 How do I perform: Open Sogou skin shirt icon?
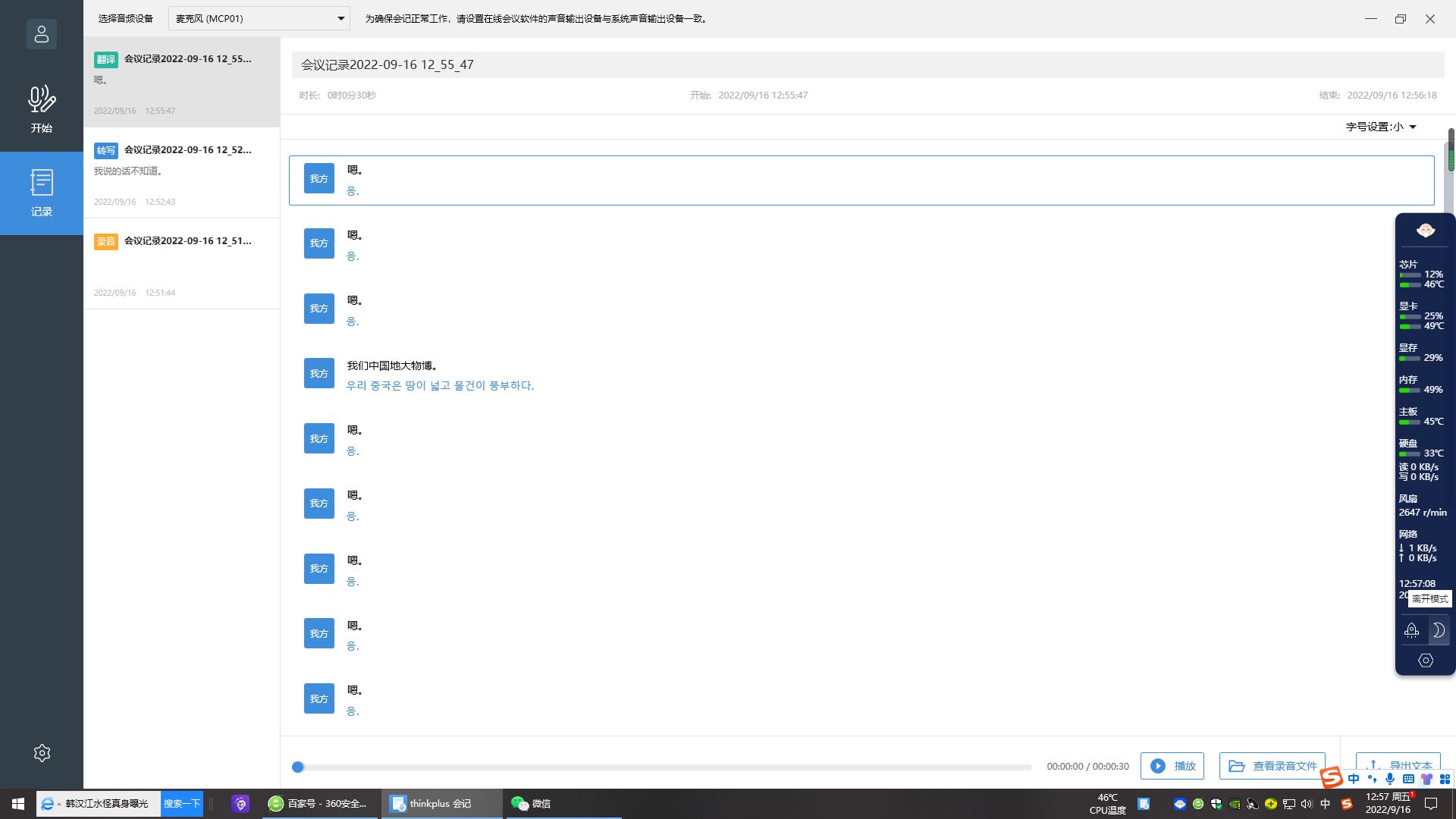[x=1426, y=779]
